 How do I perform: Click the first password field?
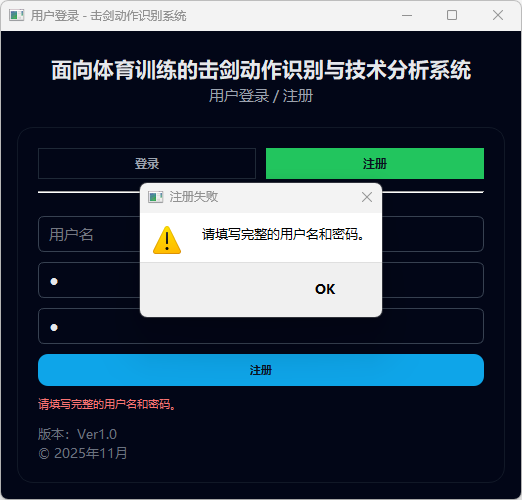261,280
